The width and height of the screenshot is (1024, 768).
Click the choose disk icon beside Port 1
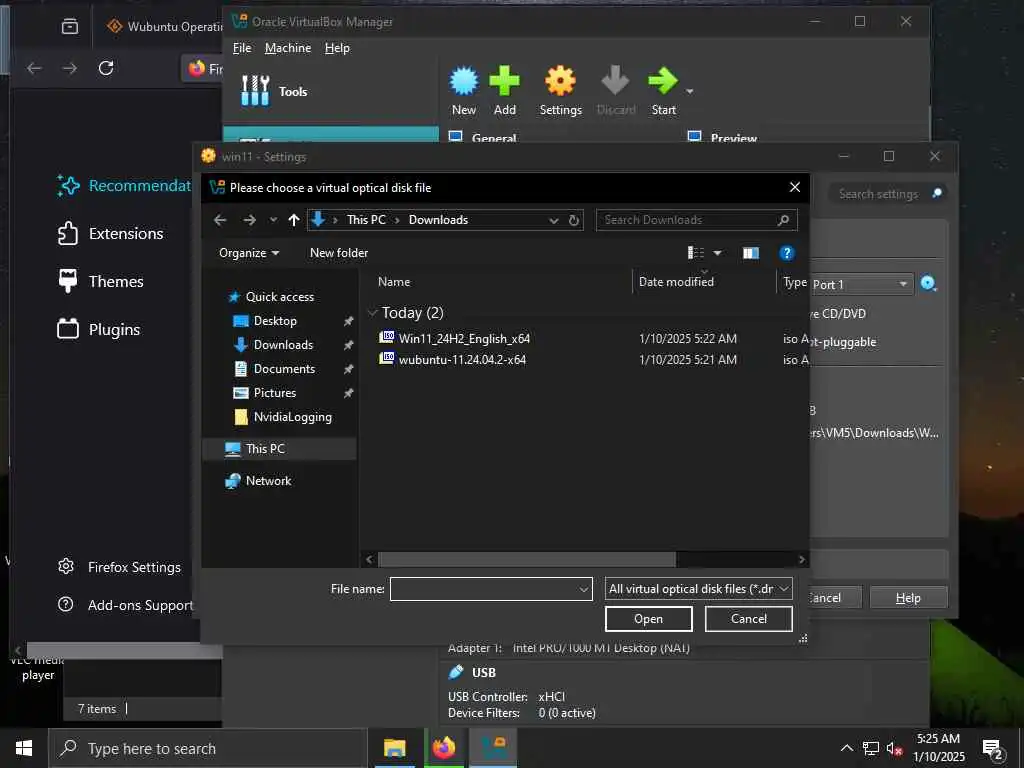pos(928,283)
